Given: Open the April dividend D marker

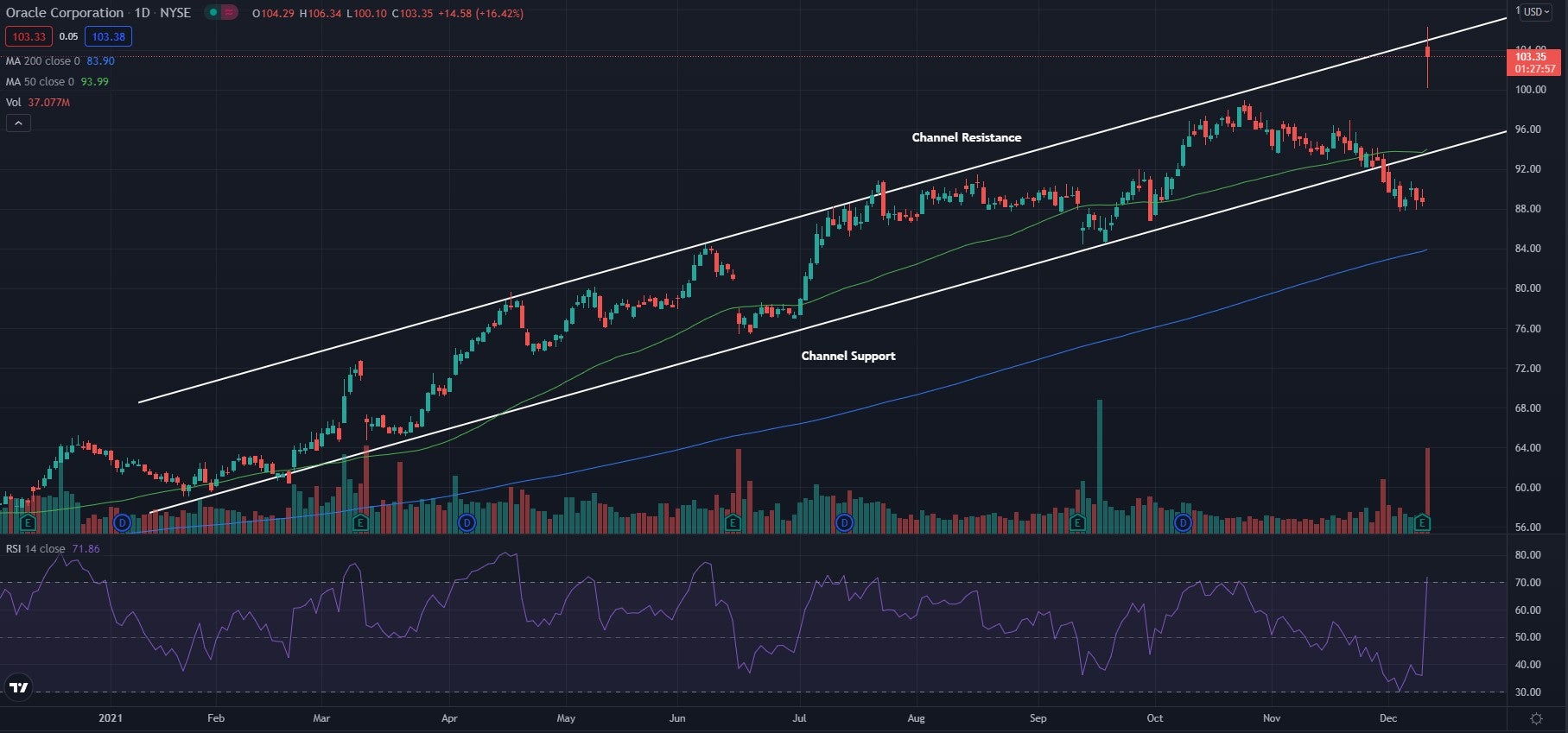Looking at the screenshot, I should click(467, 522).
